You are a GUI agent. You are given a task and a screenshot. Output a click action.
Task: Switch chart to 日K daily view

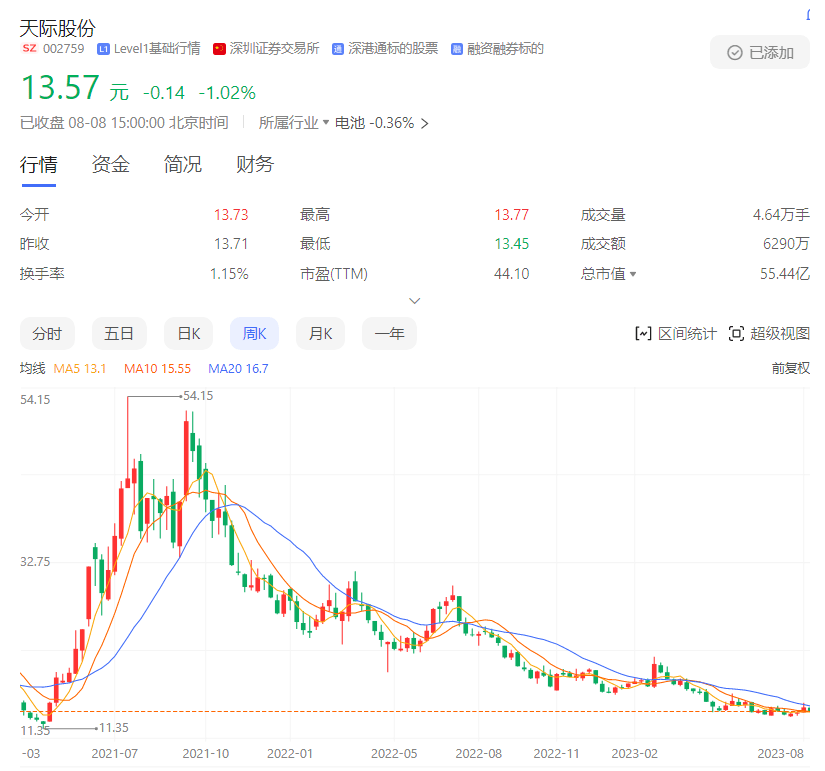coord(188,334)
